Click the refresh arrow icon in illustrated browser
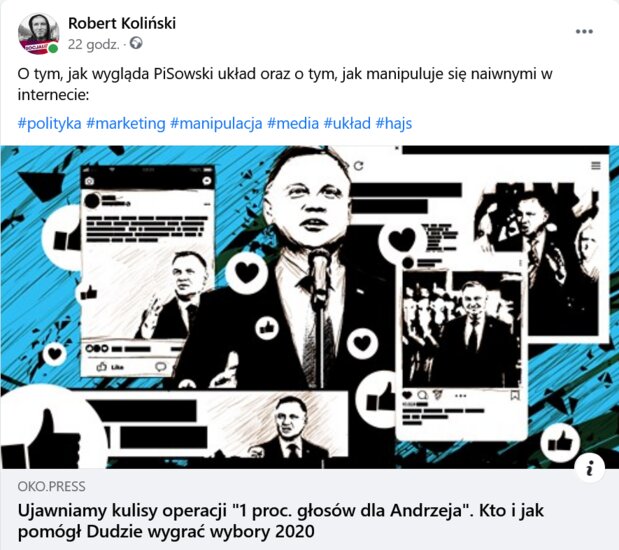This screenshot has height=550, width=619. pyautogui.click(x=358, y=166)
